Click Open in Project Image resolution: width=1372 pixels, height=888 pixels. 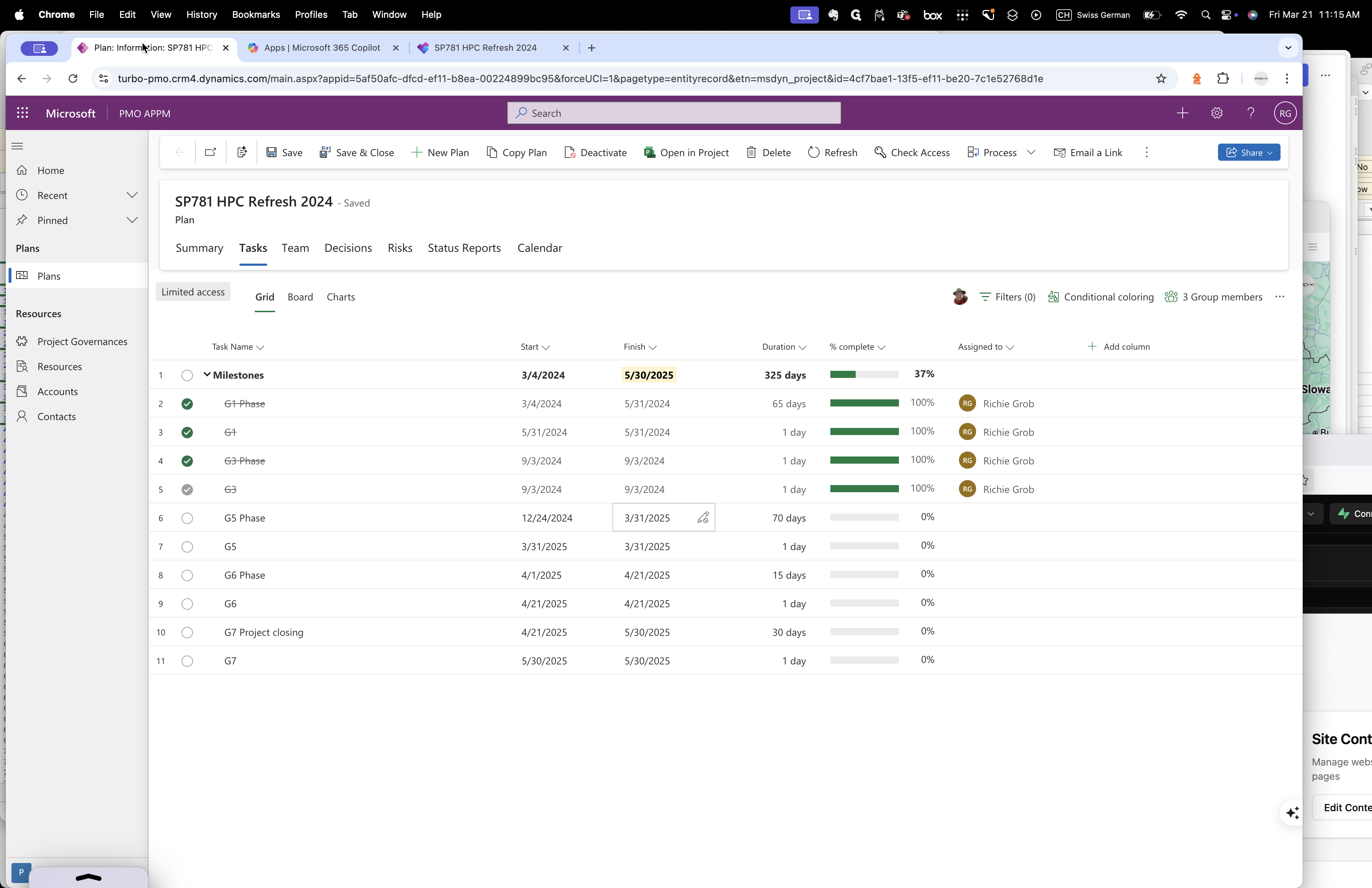coord(686,152)
